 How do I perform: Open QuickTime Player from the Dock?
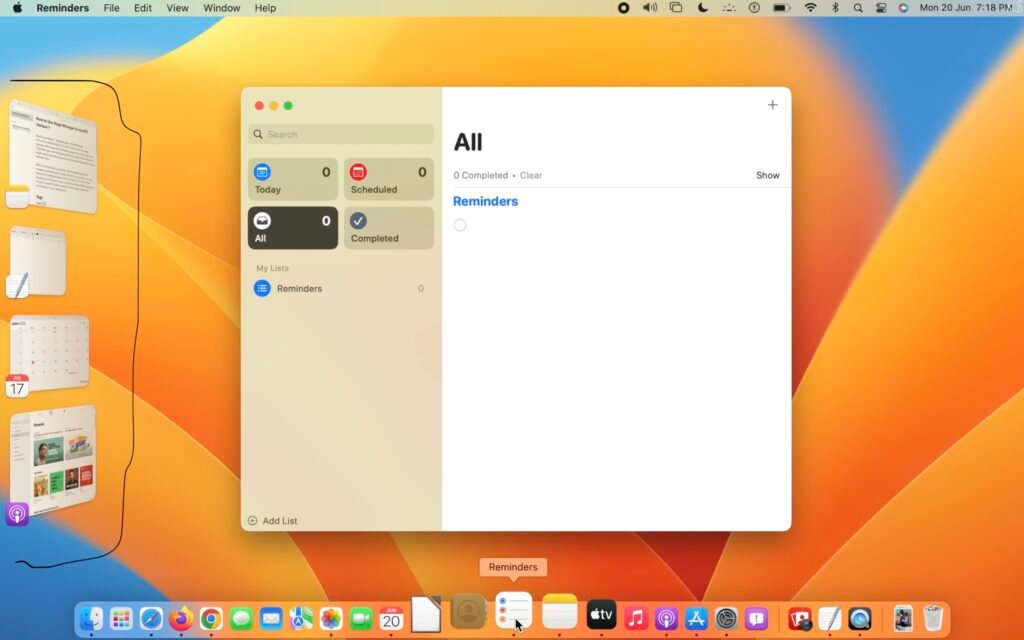click(x=859, y=618)
